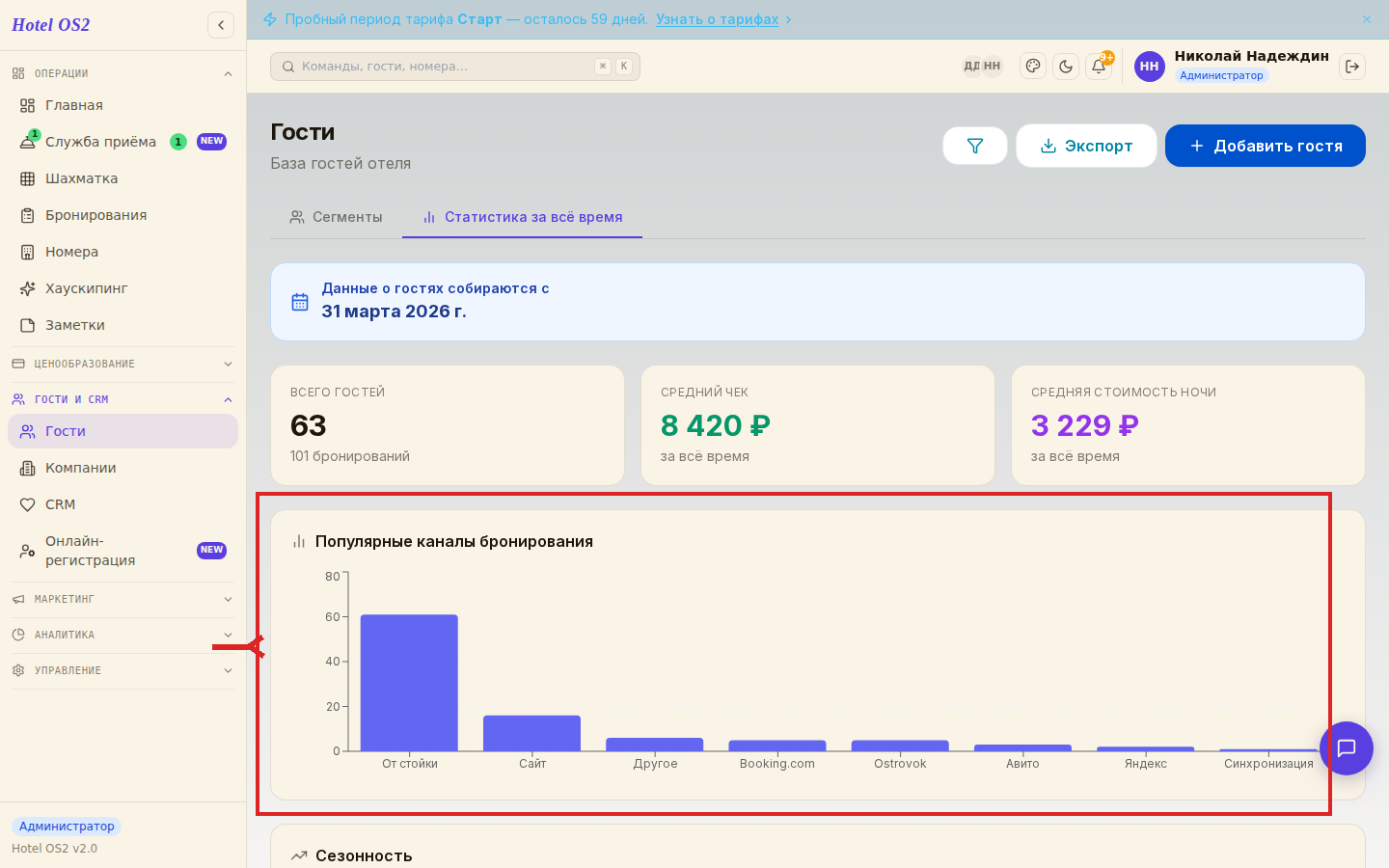The width and height of the screenshot is (1389, 868).
Task: Toggle dark mode moon icon
Action: [x=1066, y=67]
